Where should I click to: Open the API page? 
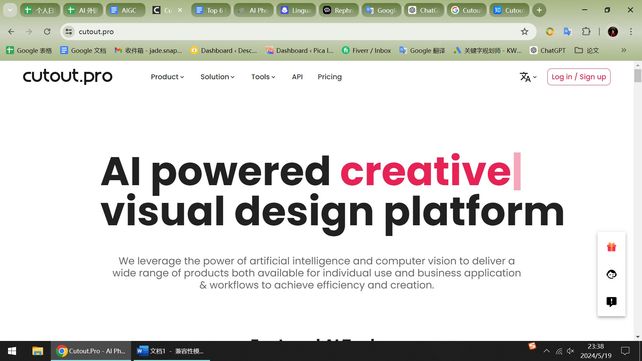(x=297, y=77)
